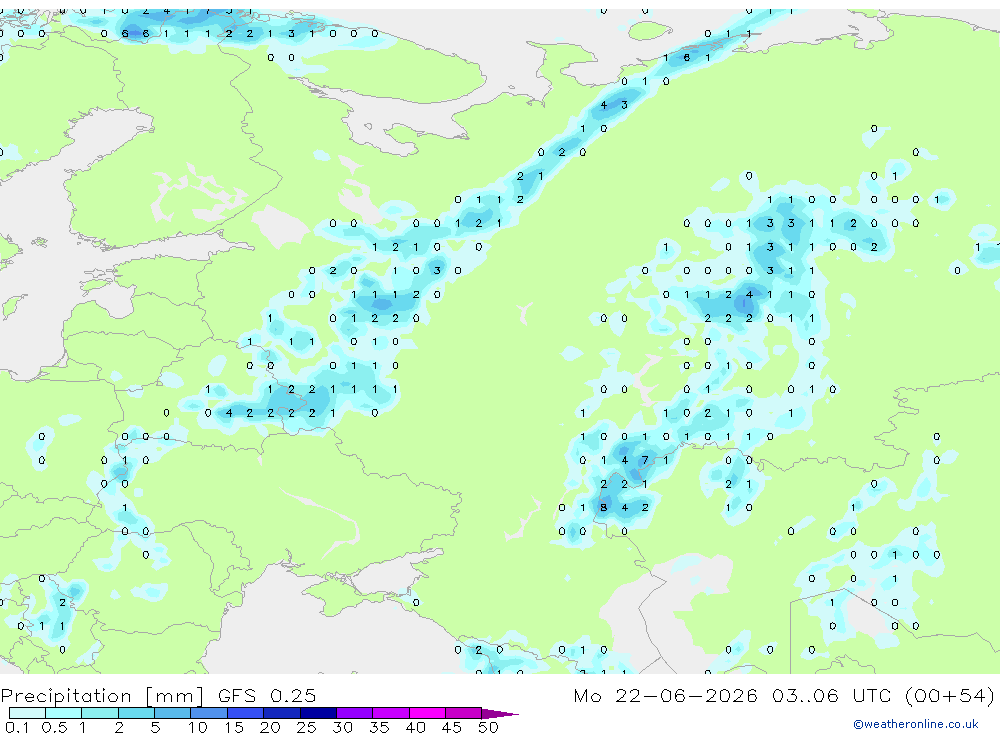Choose the 20–25 mm dark blue swatch
Viewport: 1000px width, 733px height.
(x=281, y=713)
